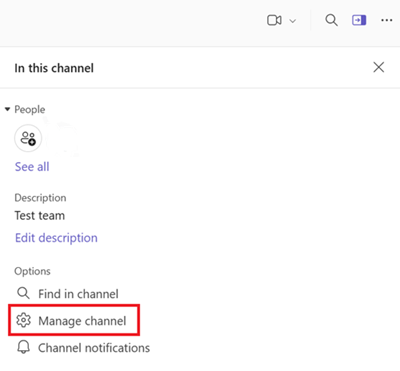Open the meeting options dropdown chevron
Screen dimensions: 400x371
(293, 21)
